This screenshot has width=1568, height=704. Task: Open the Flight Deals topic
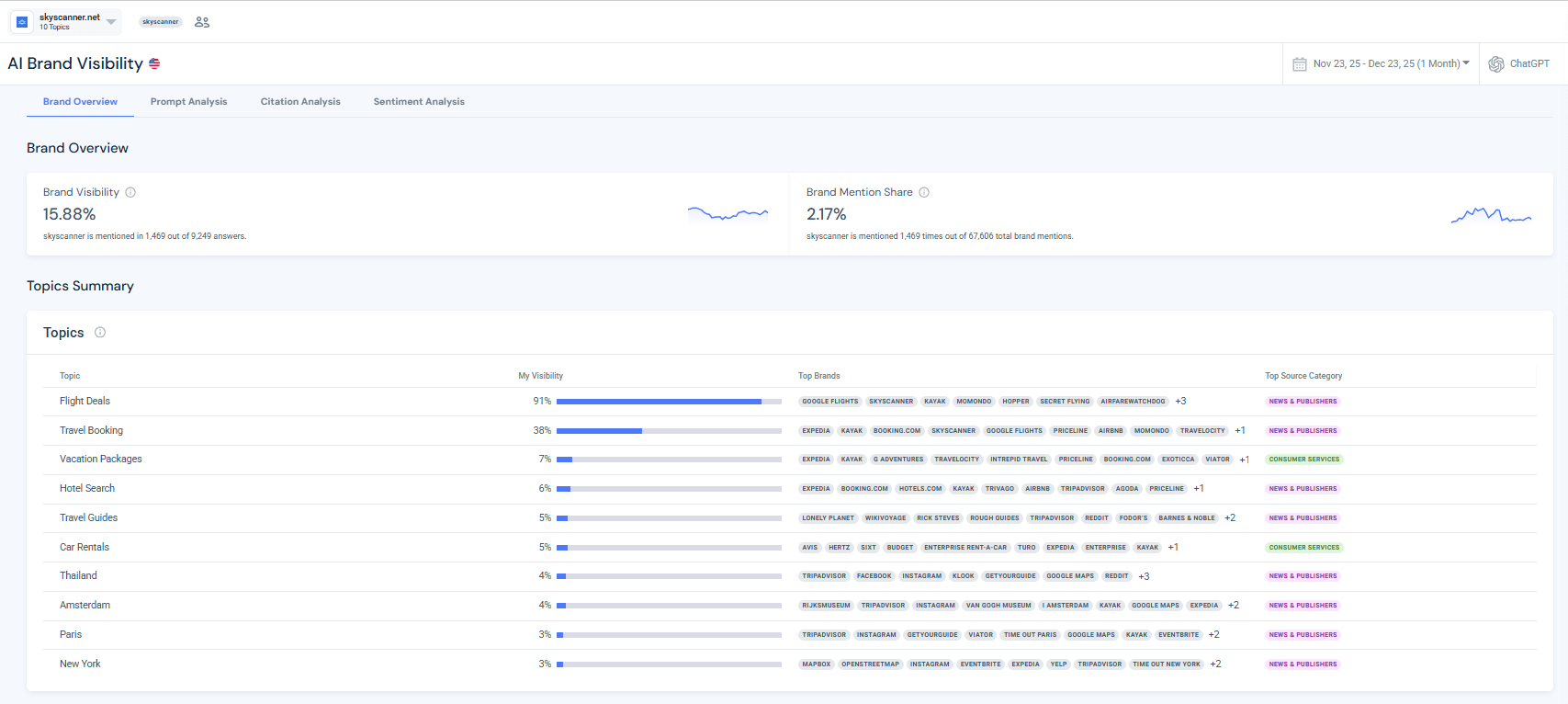[x=85, y=401]
